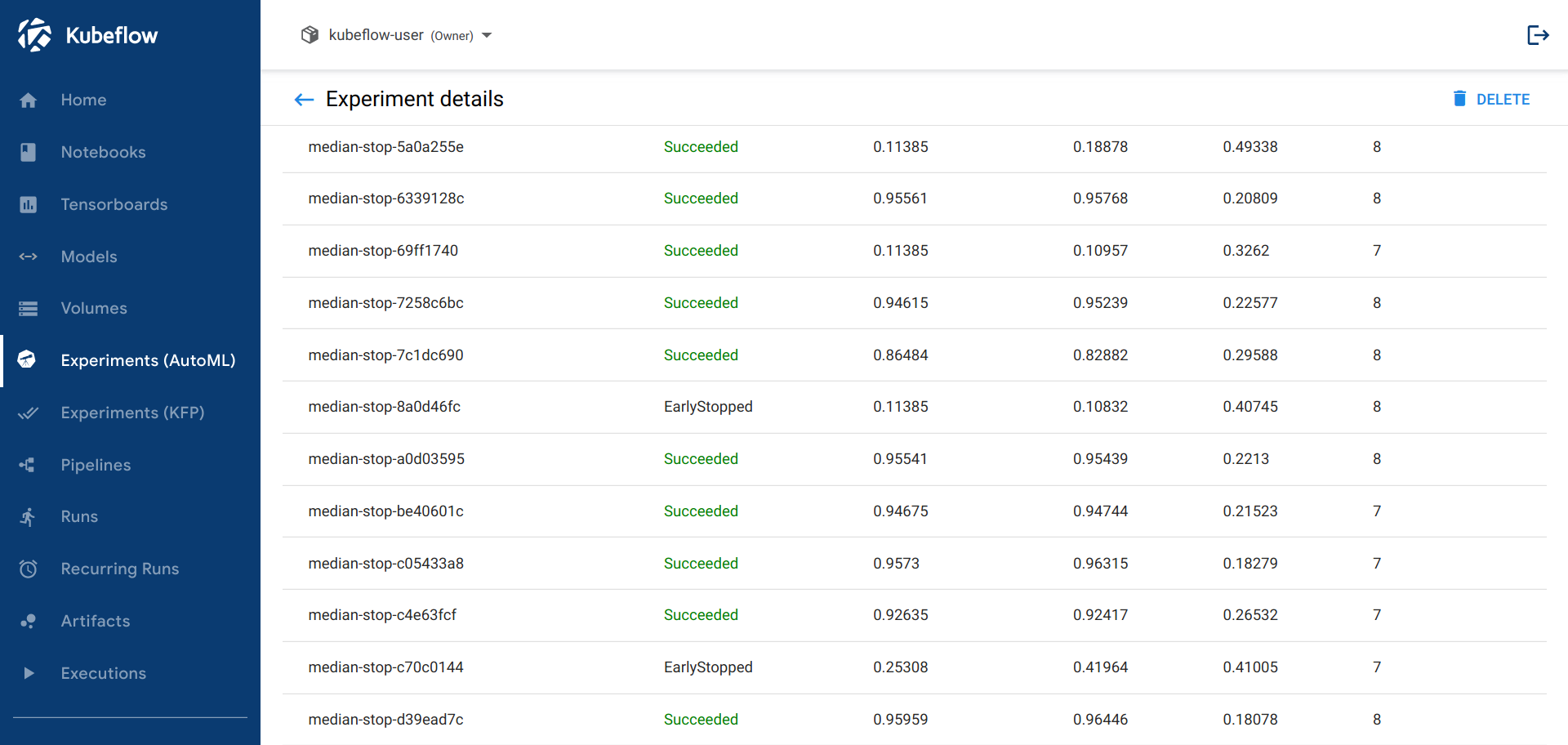Open trial median-stop-6339128c

386,199
